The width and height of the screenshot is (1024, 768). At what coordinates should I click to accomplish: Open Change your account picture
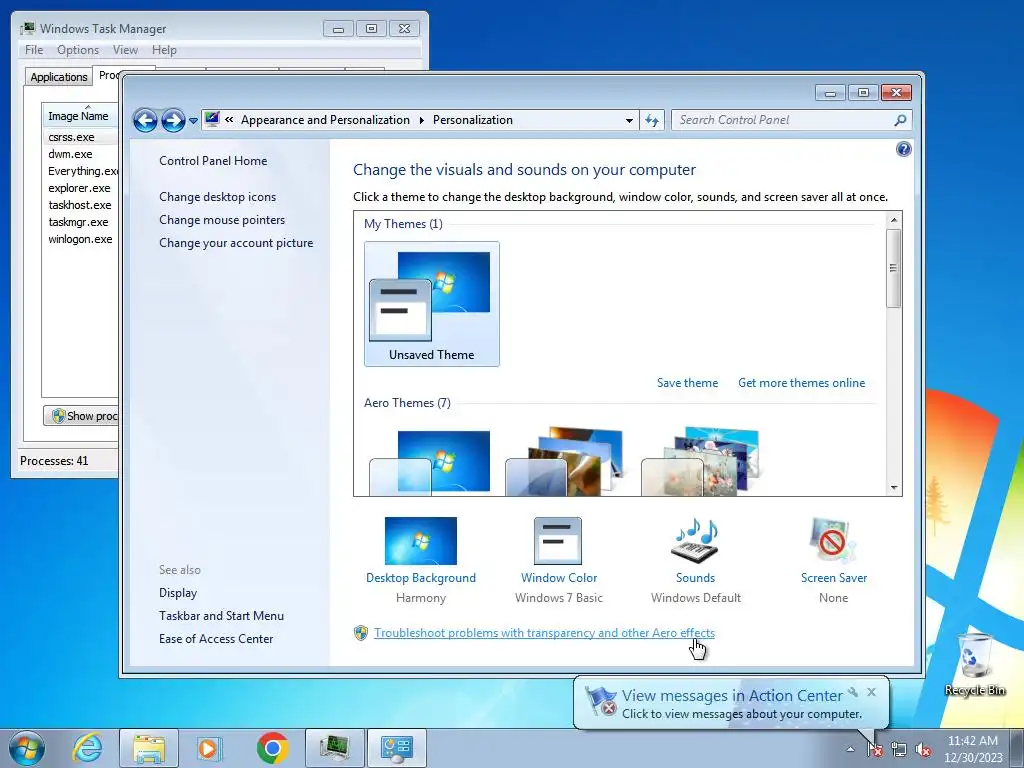[236, 242]
